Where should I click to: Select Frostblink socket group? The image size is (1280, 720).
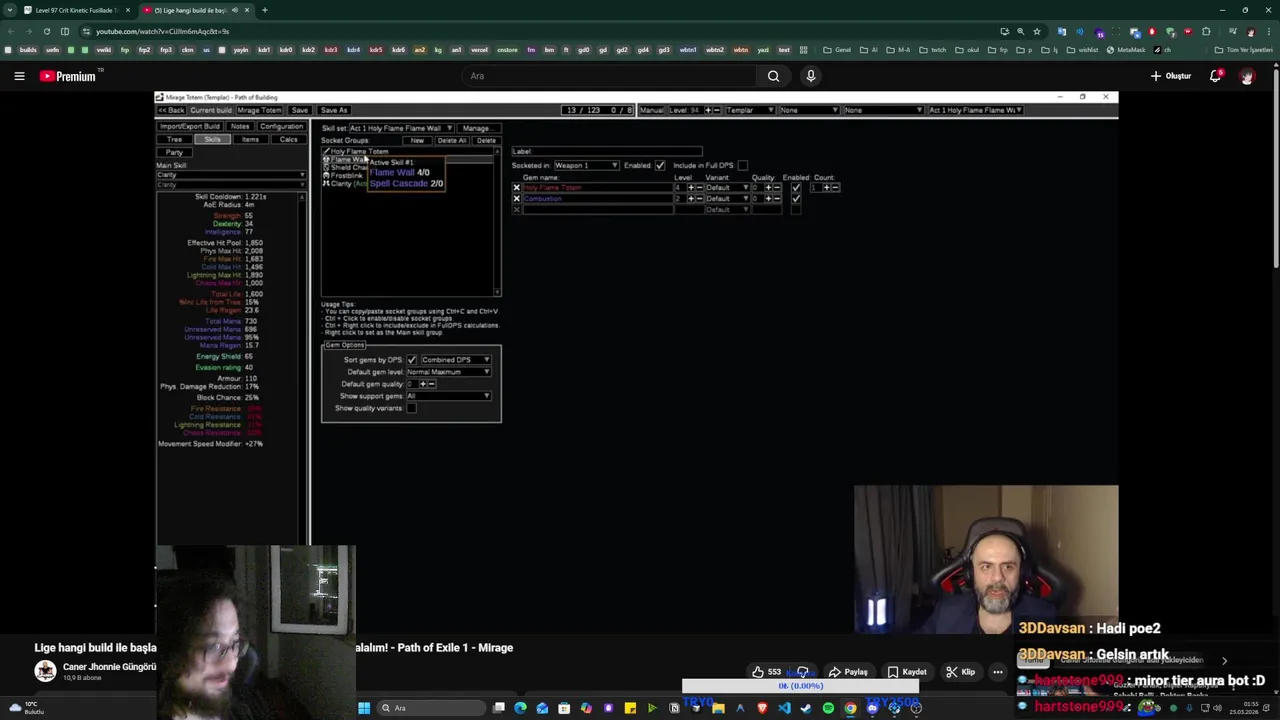[346, 176]
